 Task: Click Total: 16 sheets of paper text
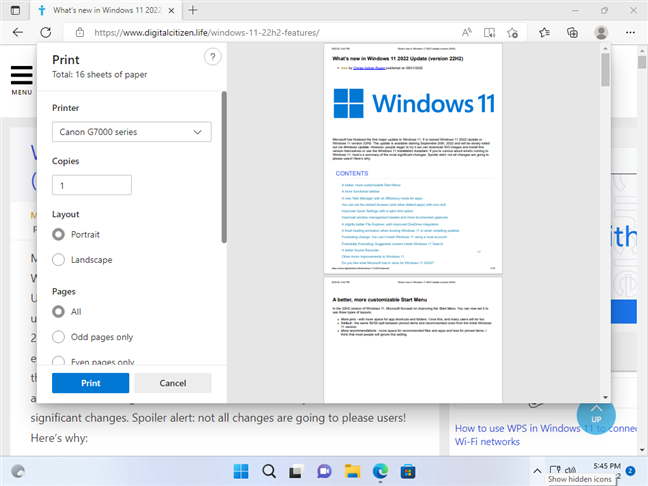(100, 74)
